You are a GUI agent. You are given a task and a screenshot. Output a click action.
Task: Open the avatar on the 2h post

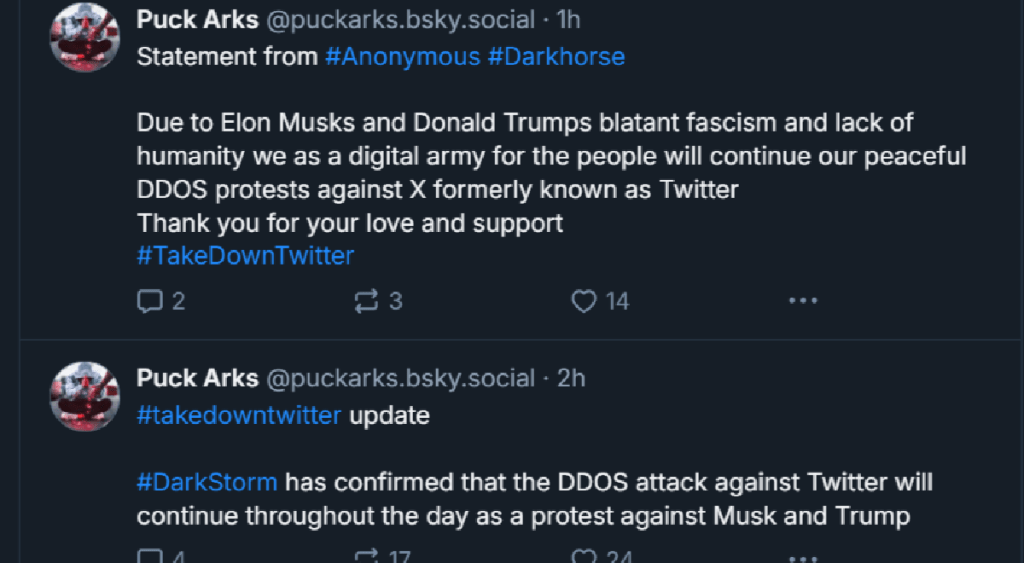click(85, 396)
